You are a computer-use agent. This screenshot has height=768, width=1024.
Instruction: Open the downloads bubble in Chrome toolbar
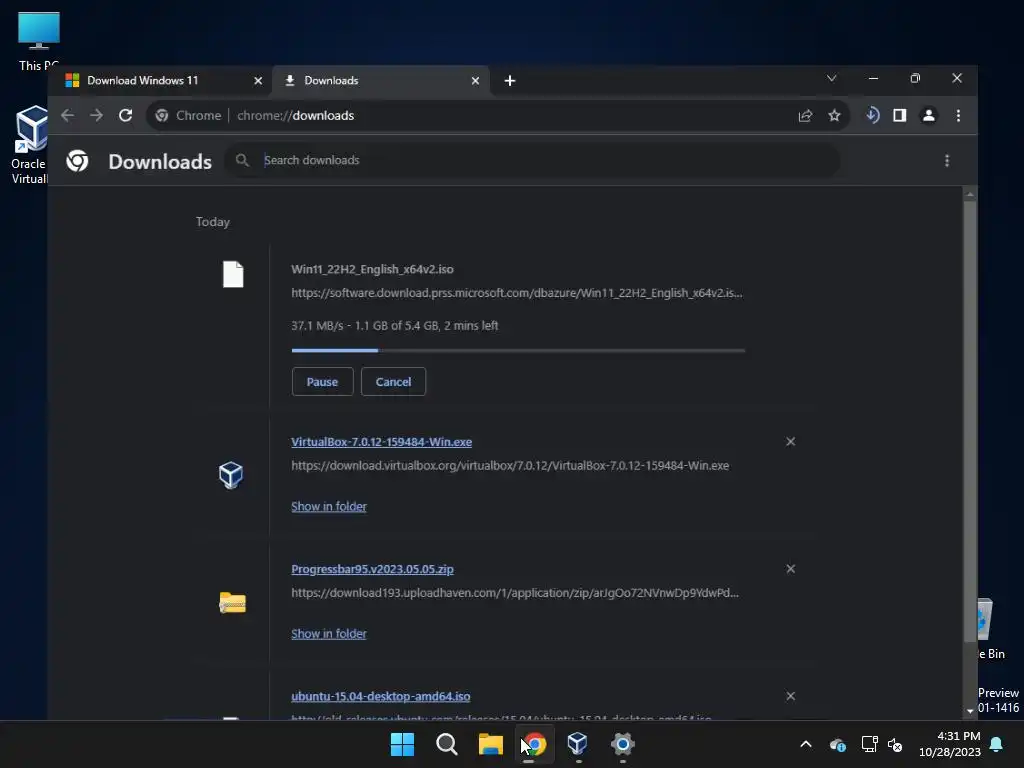(872, 116)
